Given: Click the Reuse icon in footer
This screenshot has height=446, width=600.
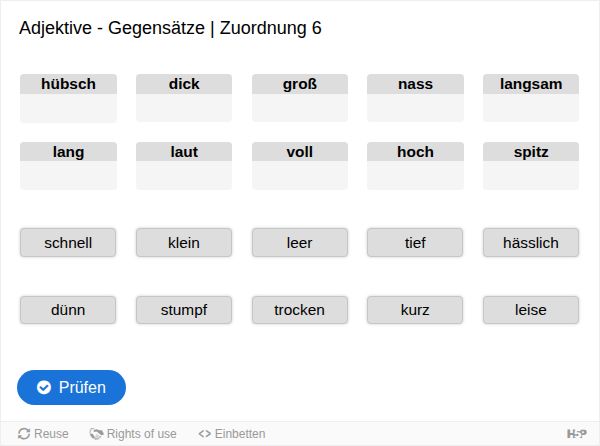Looking at the screenshot, I should 24,434.
